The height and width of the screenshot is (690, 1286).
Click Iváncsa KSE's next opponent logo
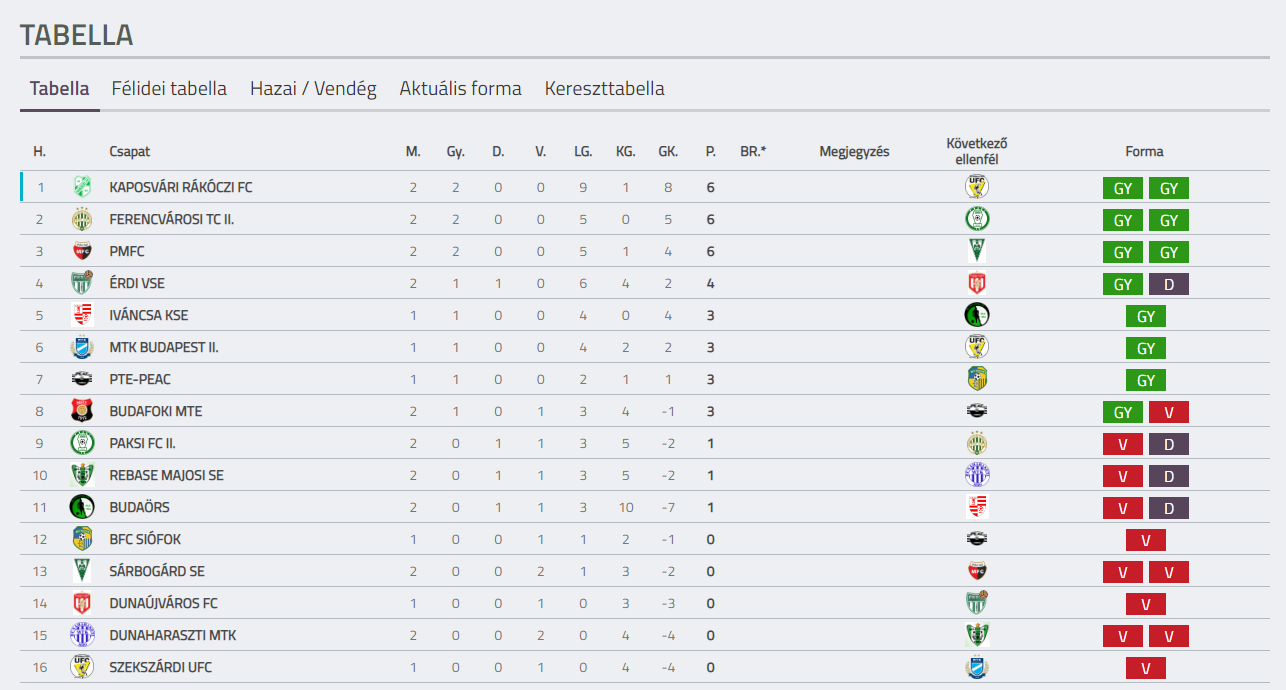(x=977, y=314)
